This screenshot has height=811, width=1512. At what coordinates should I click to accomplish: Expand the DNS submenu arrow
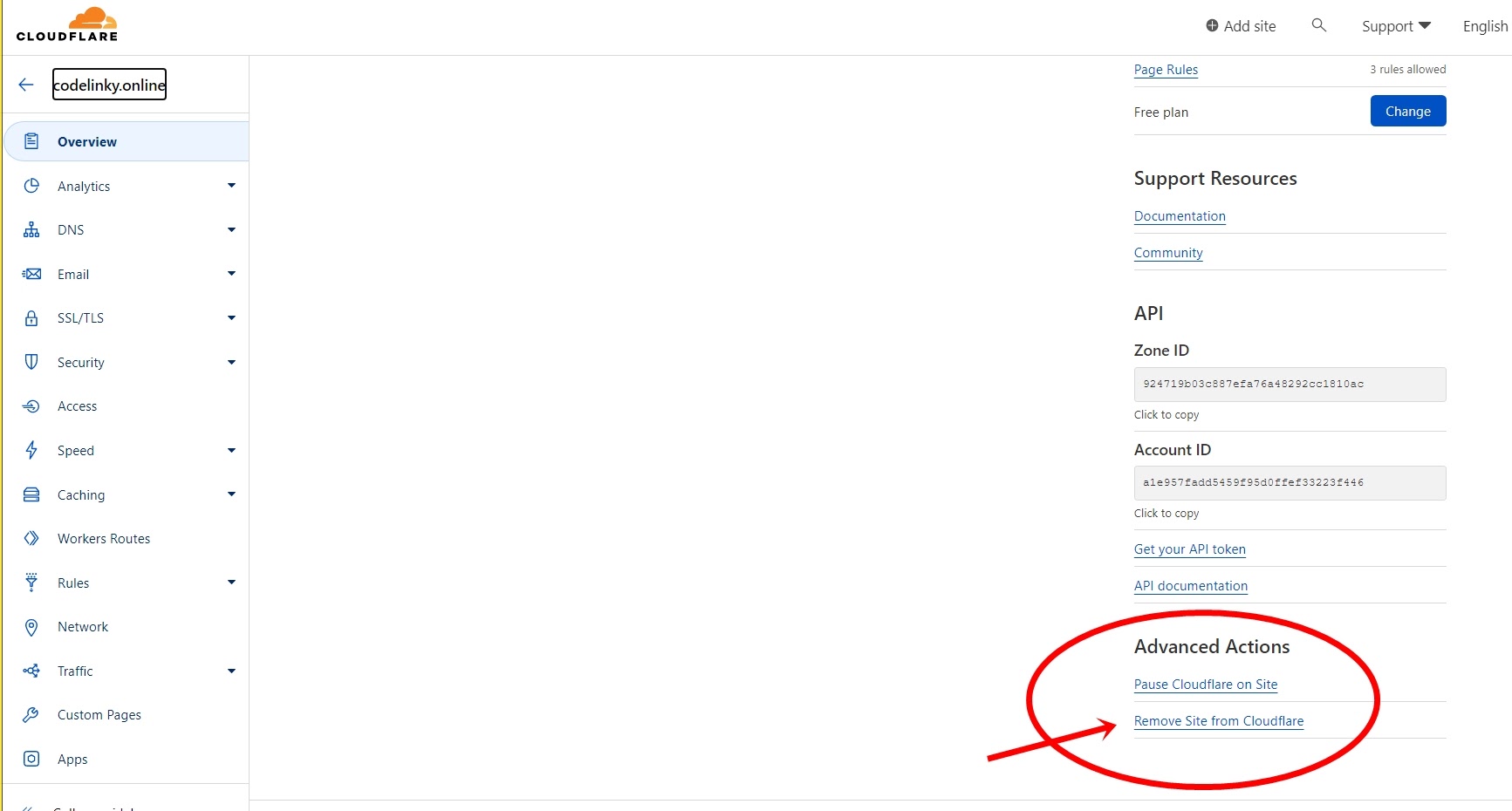point(231,230)
